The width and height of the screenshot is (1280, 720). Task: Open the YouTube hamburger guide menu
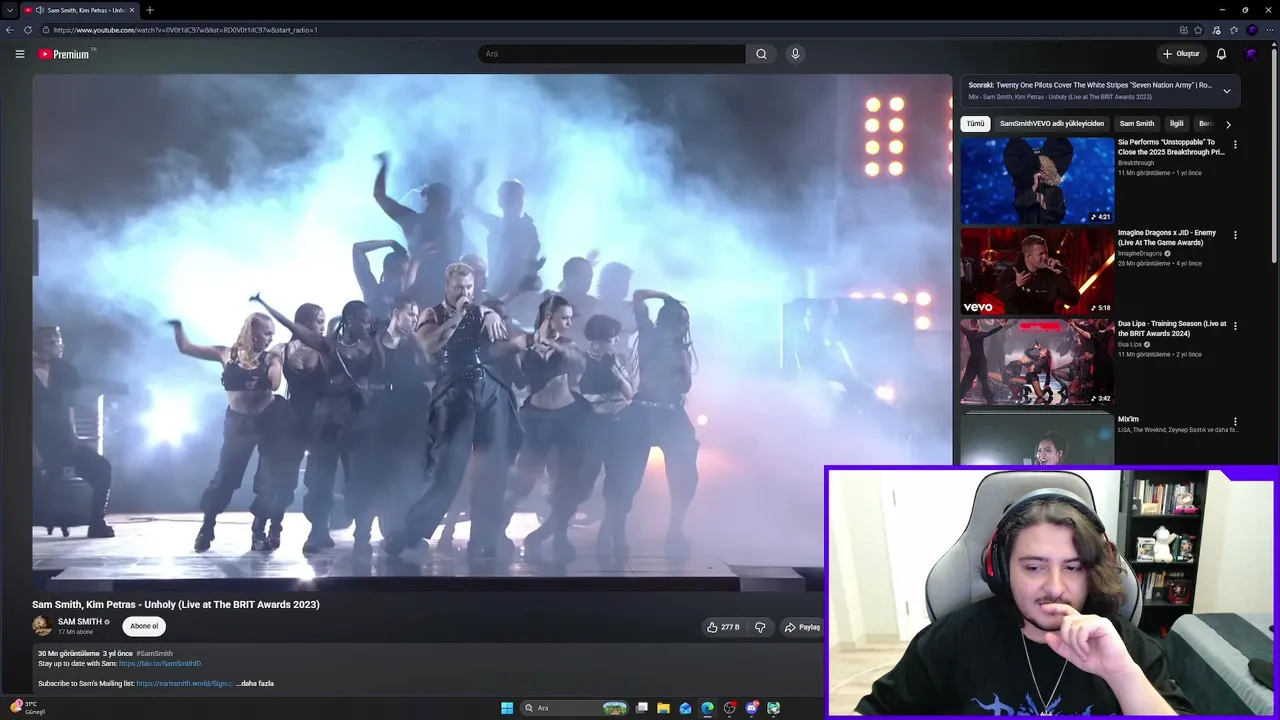click(x=19, y=54)
